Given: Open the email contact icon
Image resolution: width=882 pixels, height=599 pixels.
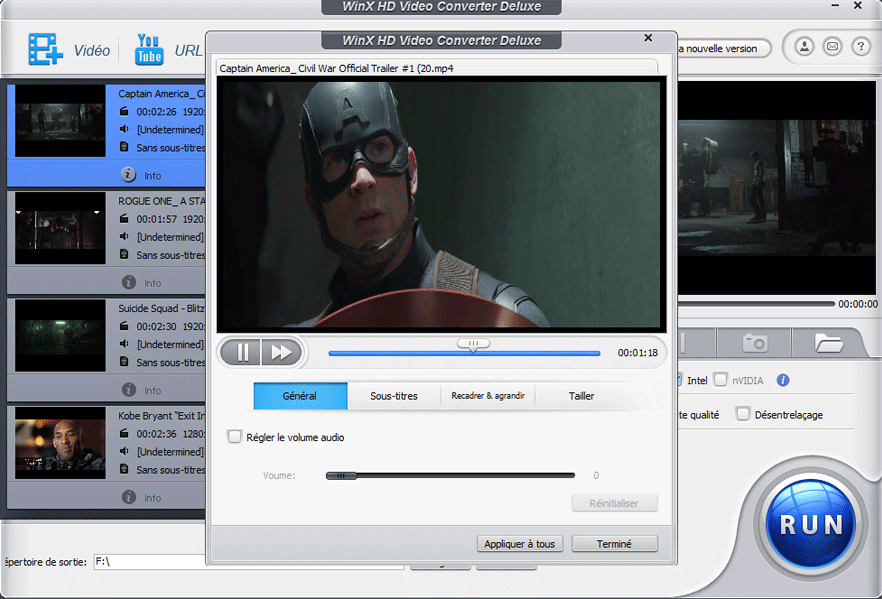Looking at the screenshot, I should point(832,47).
